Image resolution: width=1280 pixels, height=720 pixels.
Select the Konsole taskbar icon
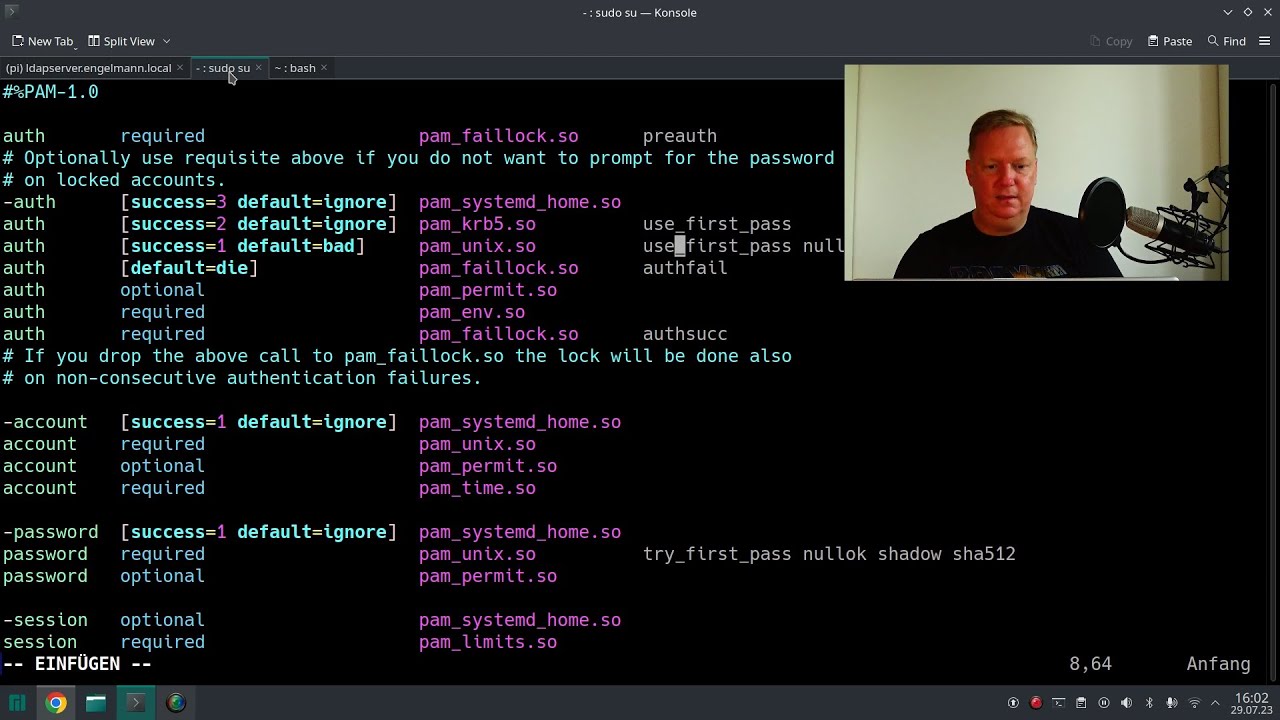coord(136,703)
